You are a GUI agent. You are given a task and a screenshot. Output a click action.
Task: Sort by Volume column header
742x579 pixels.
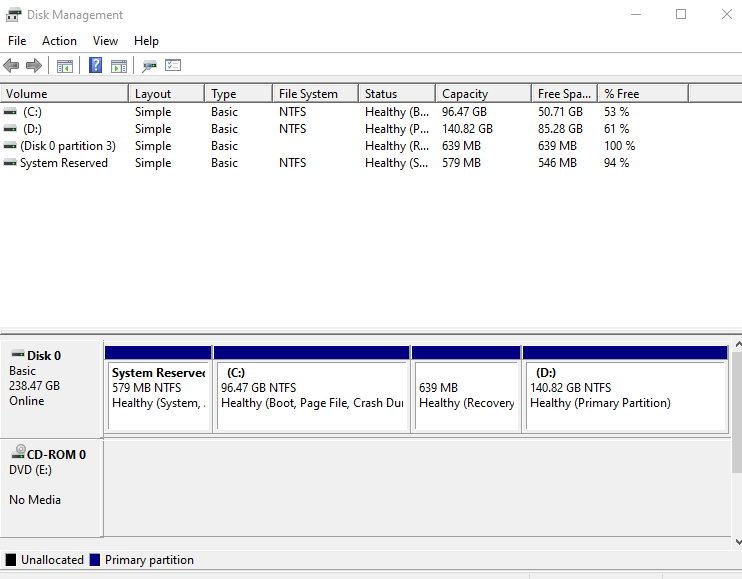[64, 94]
